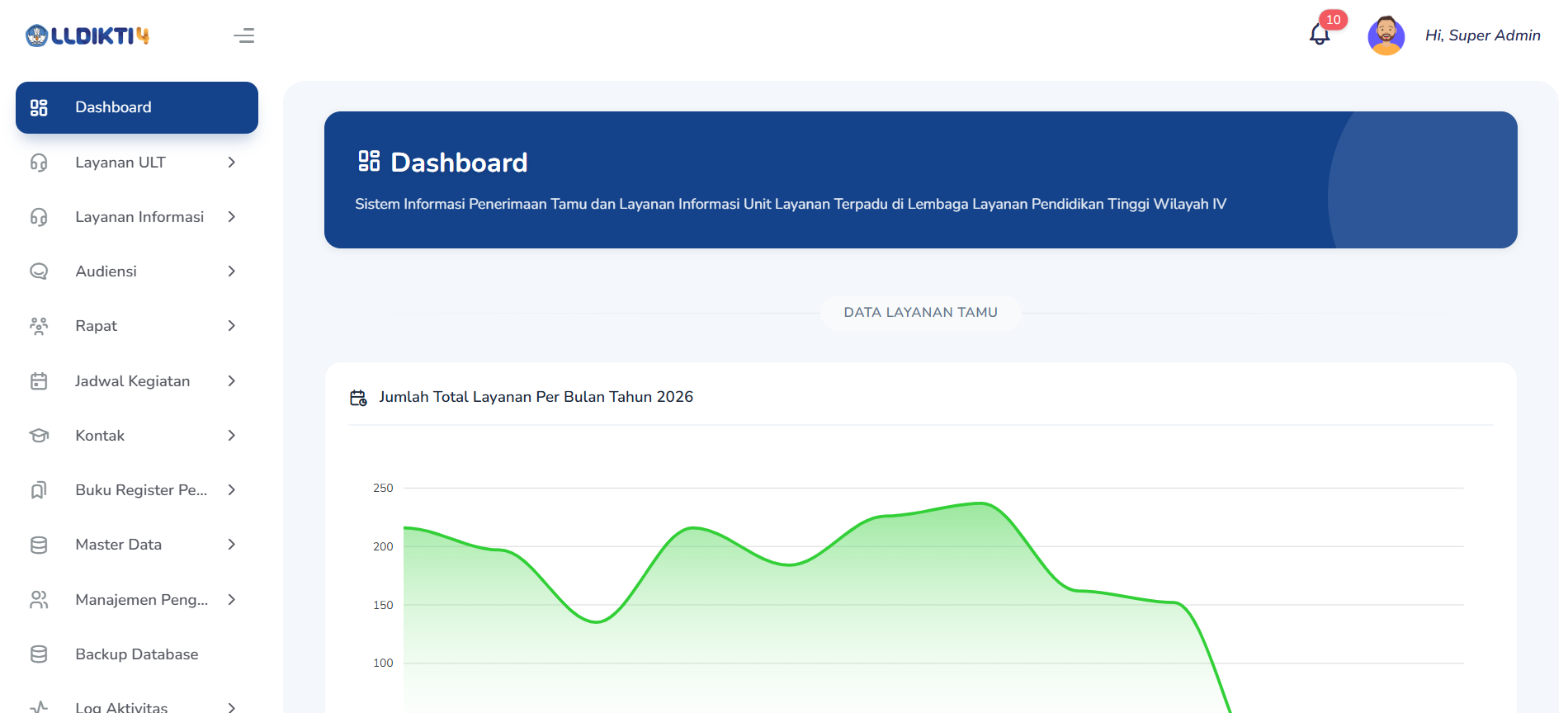The image size is (1568, 713).
Task: Expand the Buku Register chevron arrow
Action: pyautogui.click(x=232, y=490)
